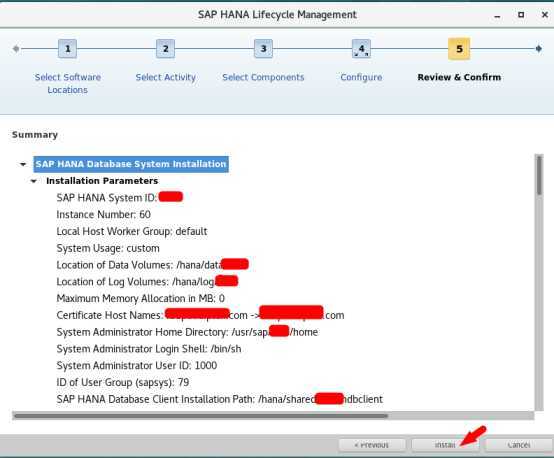Select Location of Log Volumes row
Viewport: 554px width, 458px height.
(147, 282)
